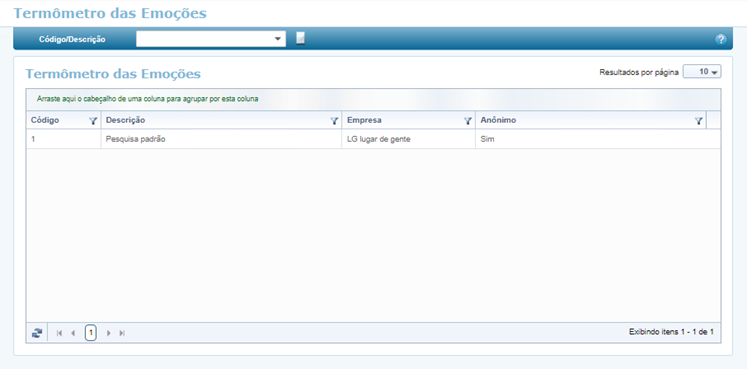The height and width of the screenshot is (369, 747).
Task: Open filter on the Descrição column
Action: click(x=334, y=121)
